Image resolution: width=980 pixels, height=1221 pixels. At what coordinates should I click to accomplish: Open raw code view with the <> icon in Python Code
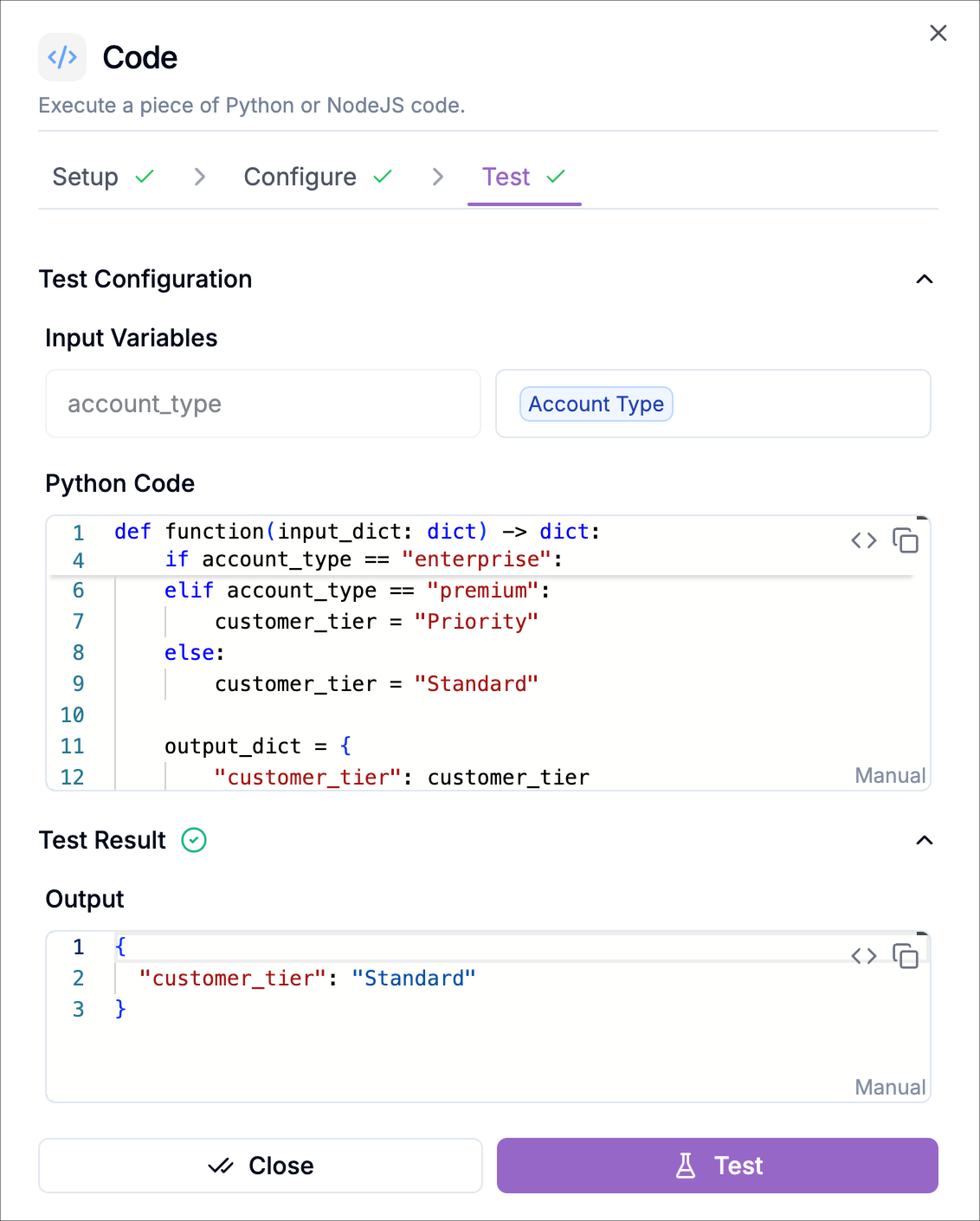click(864, 541)
